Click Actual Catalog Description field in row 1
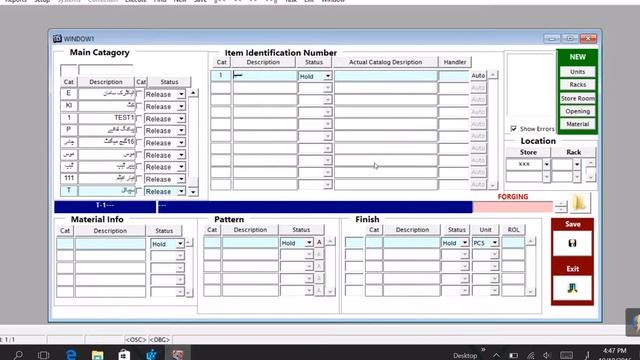 (386, 76)
